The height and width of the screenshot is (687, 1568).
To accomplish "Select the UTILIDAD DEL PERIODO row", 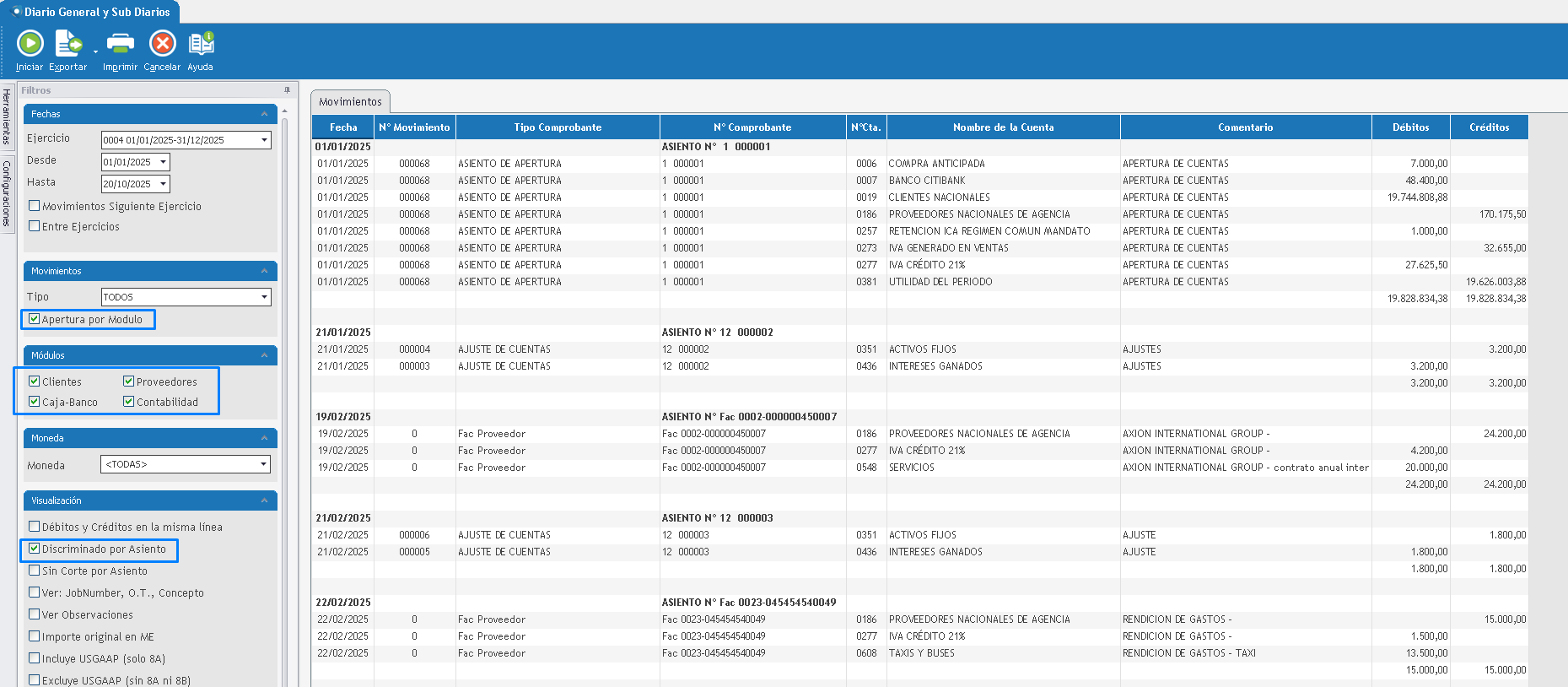I will [x=919, y=282].
